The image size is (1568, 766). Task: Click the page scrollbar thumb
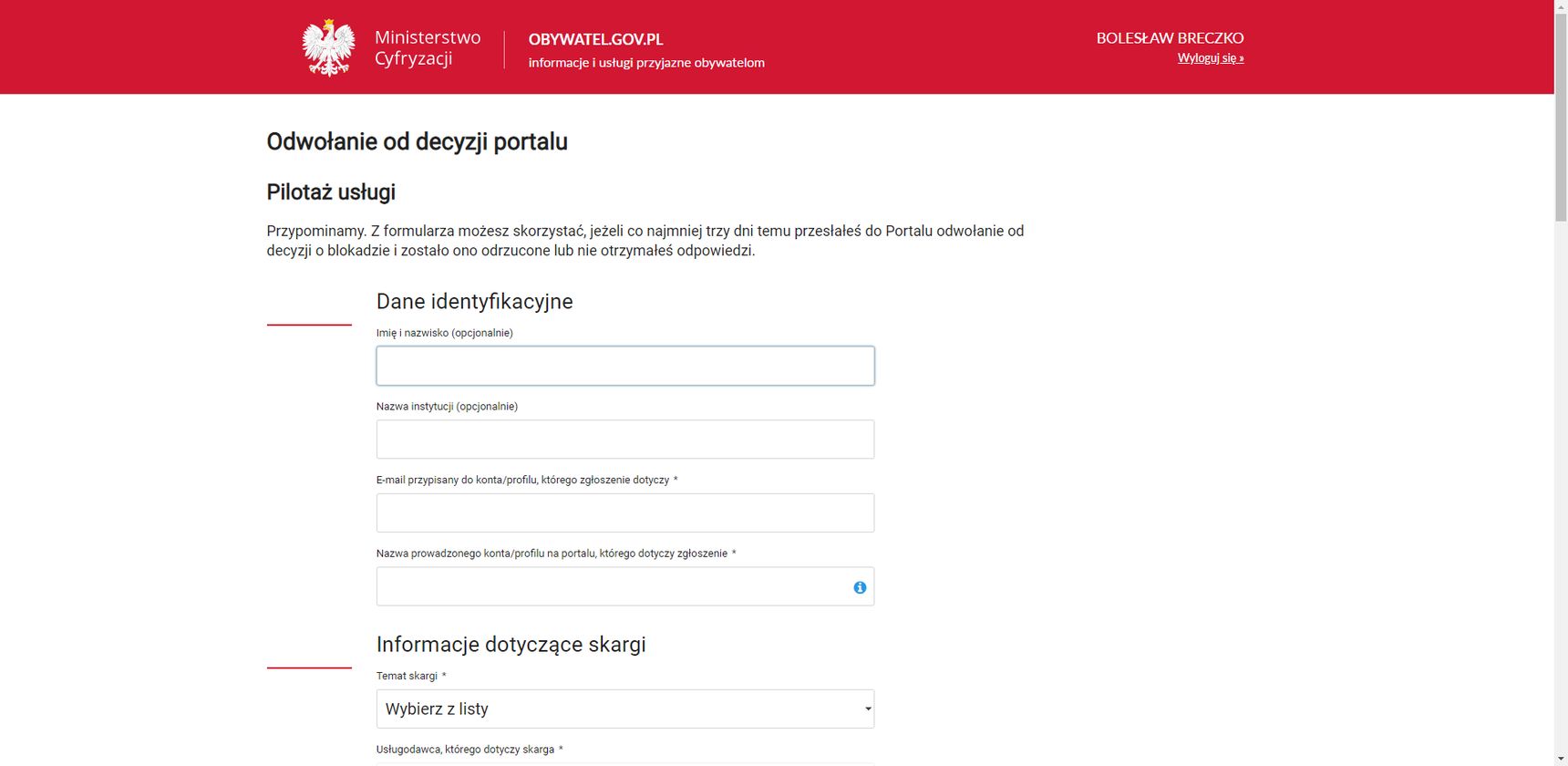(1561, 119)
